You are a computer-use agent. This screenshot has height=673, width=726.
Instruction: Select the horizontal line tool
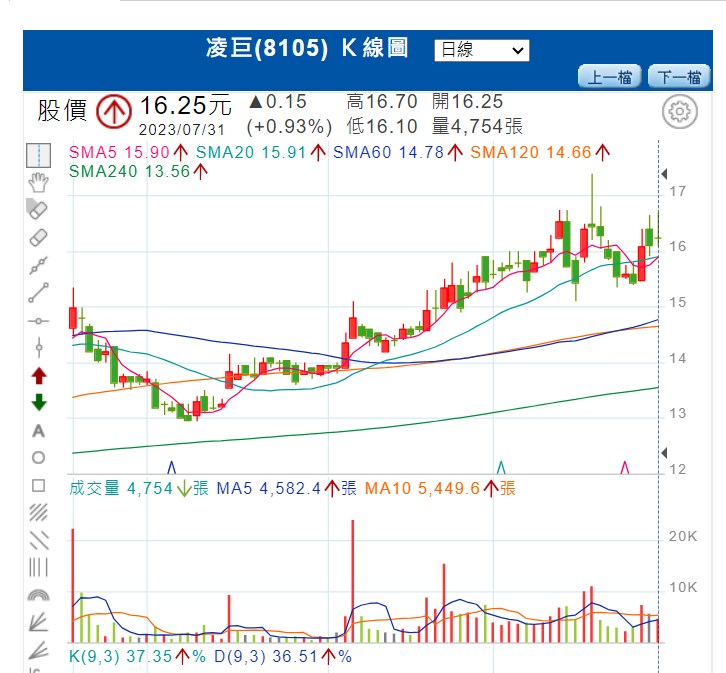[38, 321]
